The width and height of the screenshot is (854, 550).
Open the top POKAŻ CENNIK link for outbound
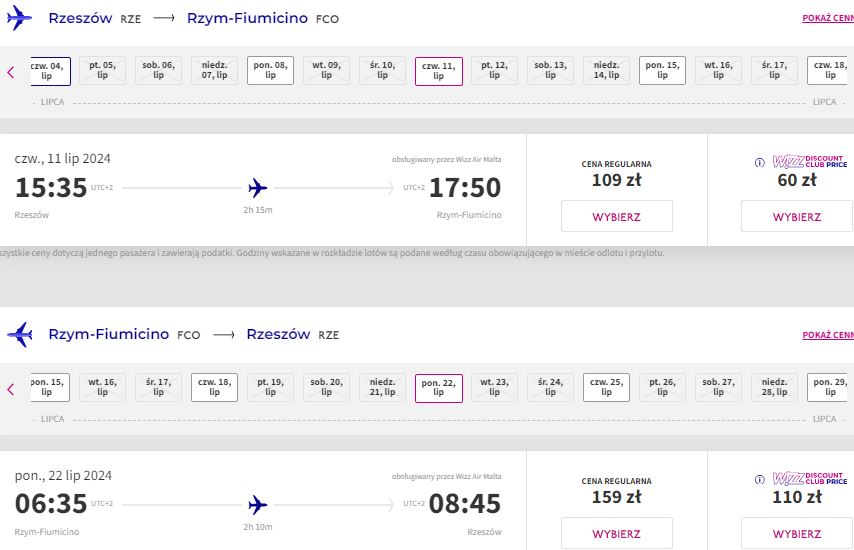(x=828, y=18)
